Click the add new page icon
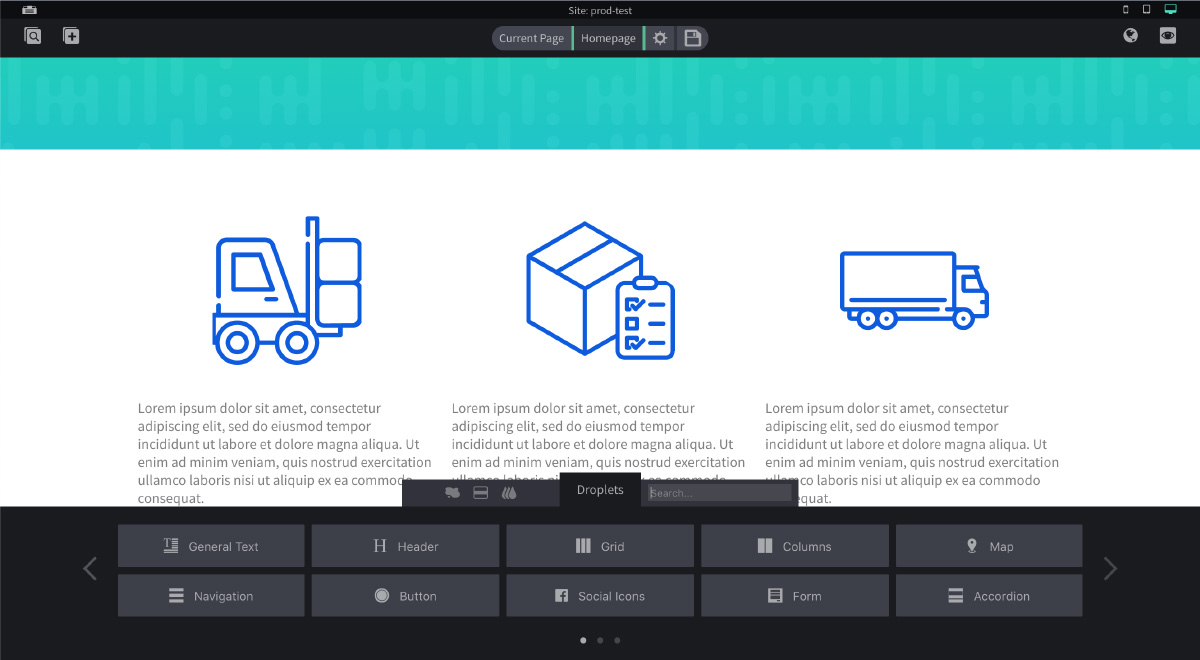This screenshot has height=660, width=1200. coord(71,36)
